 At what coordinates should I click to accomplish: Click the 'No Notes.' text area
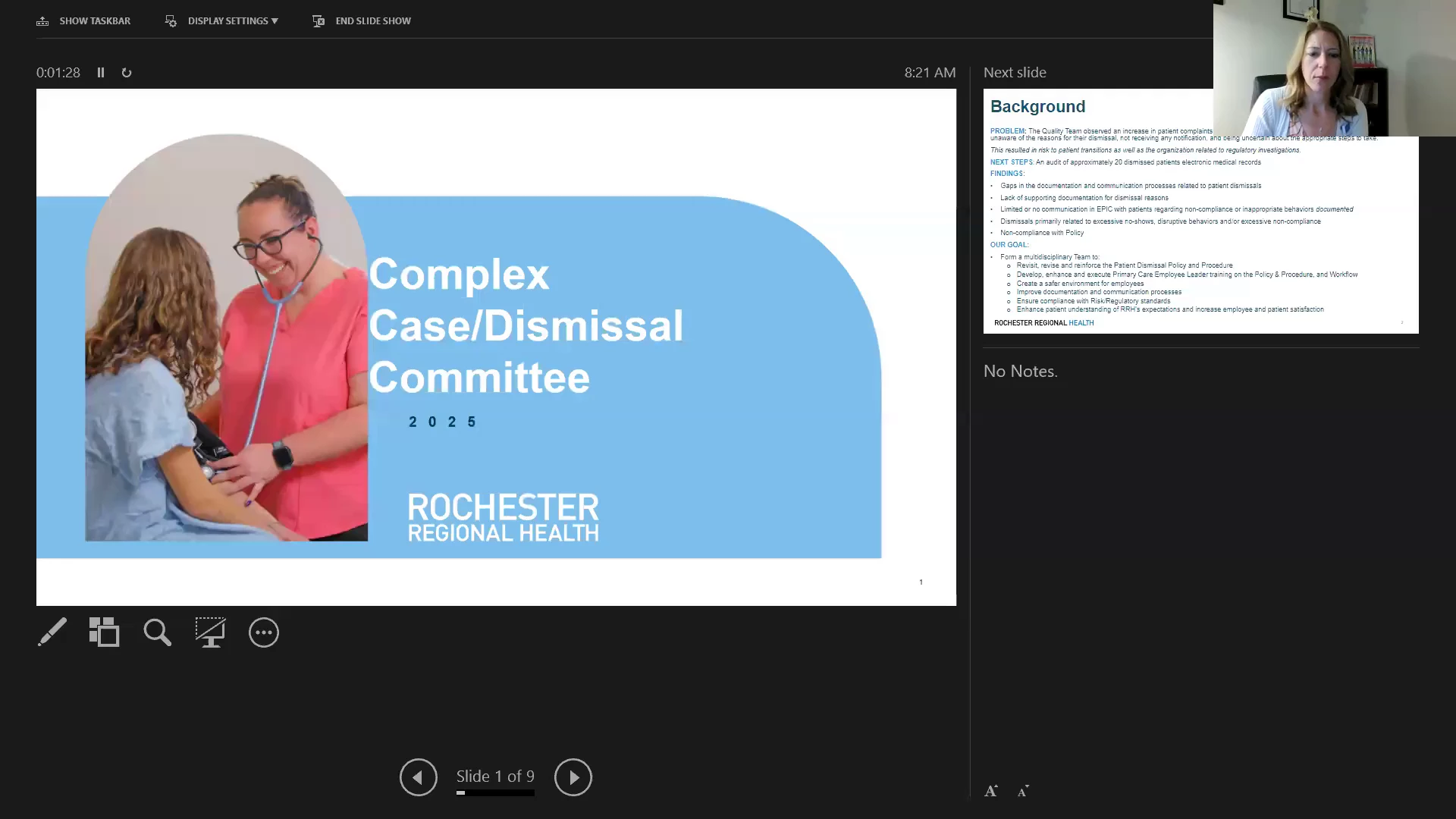[1021, 371]
